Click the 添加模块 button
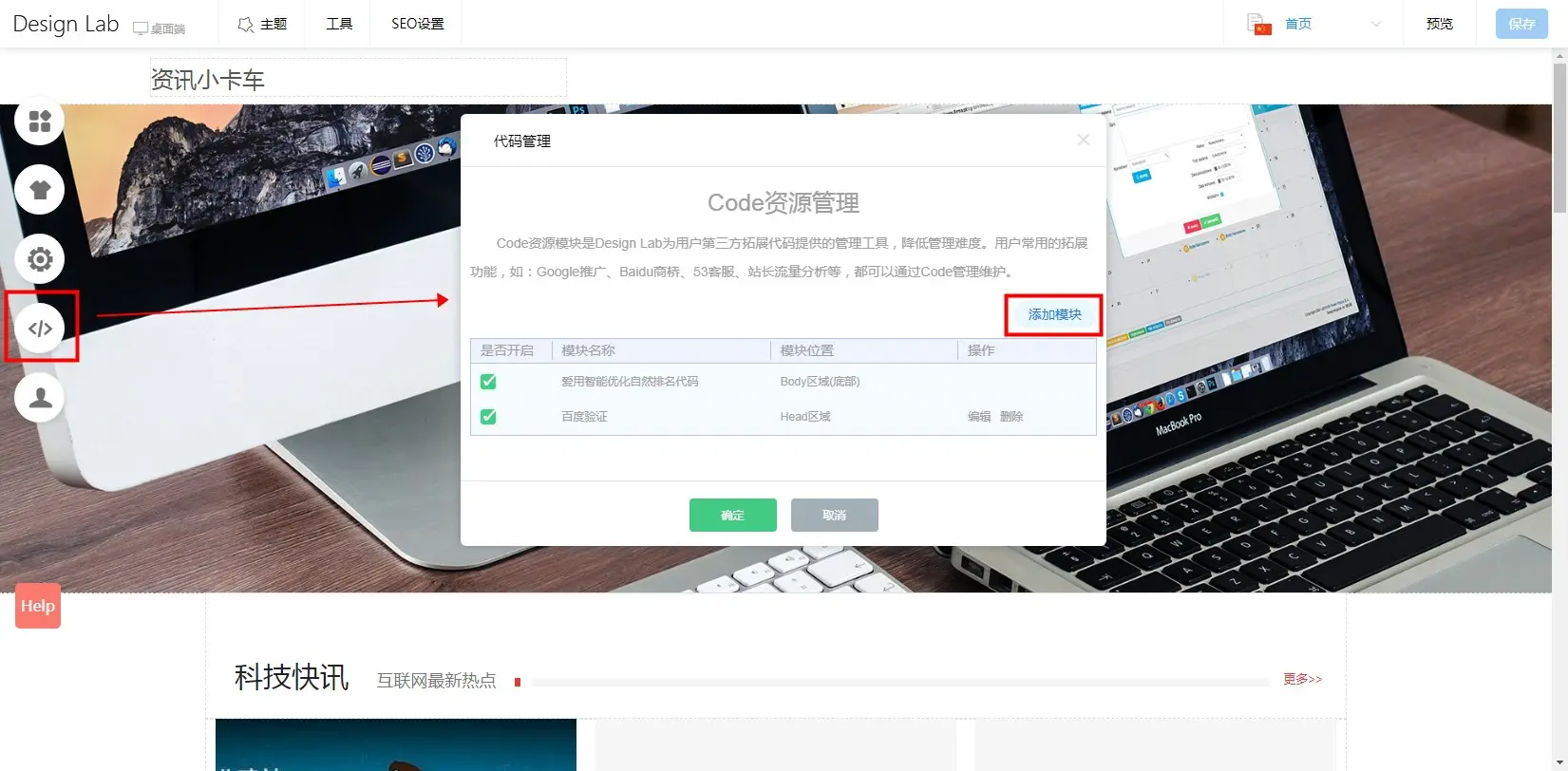The image size is (1568, 771). click(1054, 314)
